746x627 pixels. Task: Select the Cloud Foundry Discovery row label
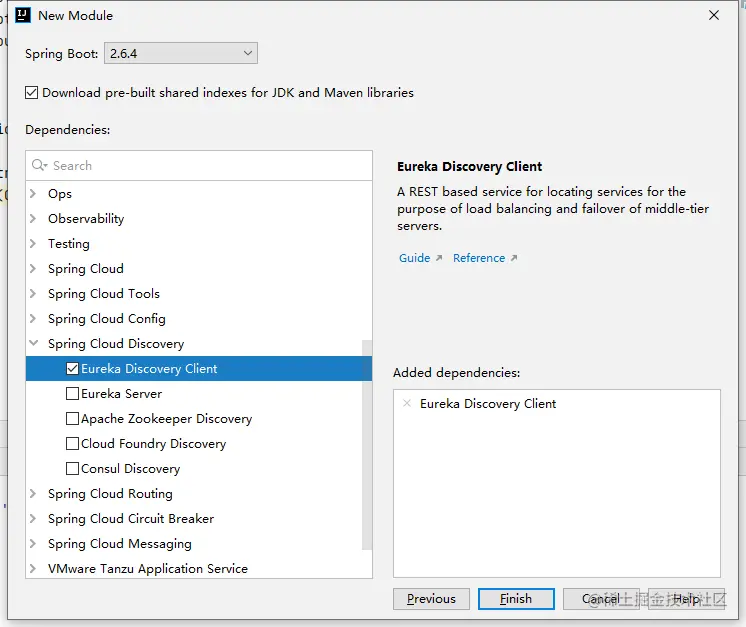(153, 443)
